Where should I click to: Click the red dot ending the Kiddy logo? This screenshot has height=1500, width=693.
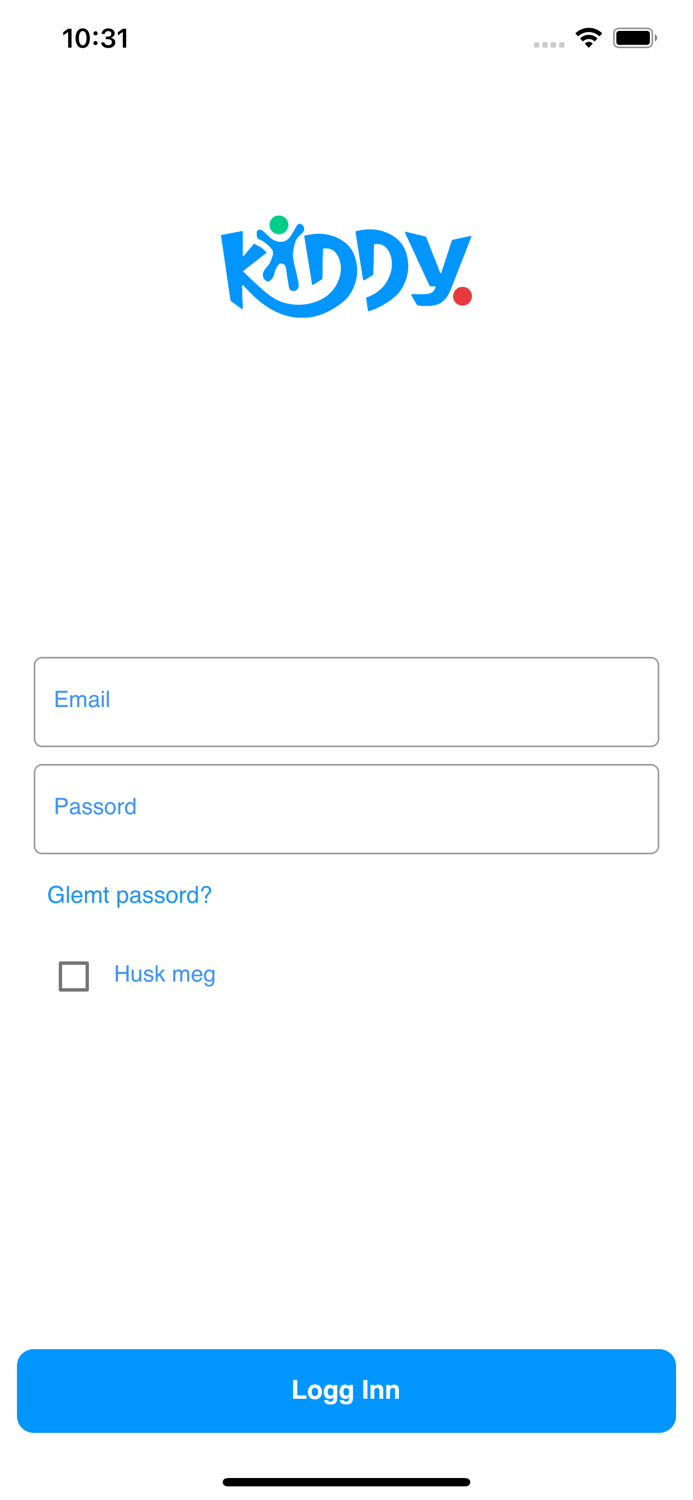[x=462, y=296]
